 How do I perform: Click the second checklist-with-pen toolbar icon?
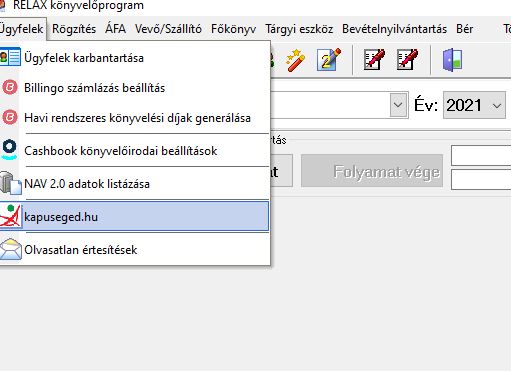click(x=407, y=60)
